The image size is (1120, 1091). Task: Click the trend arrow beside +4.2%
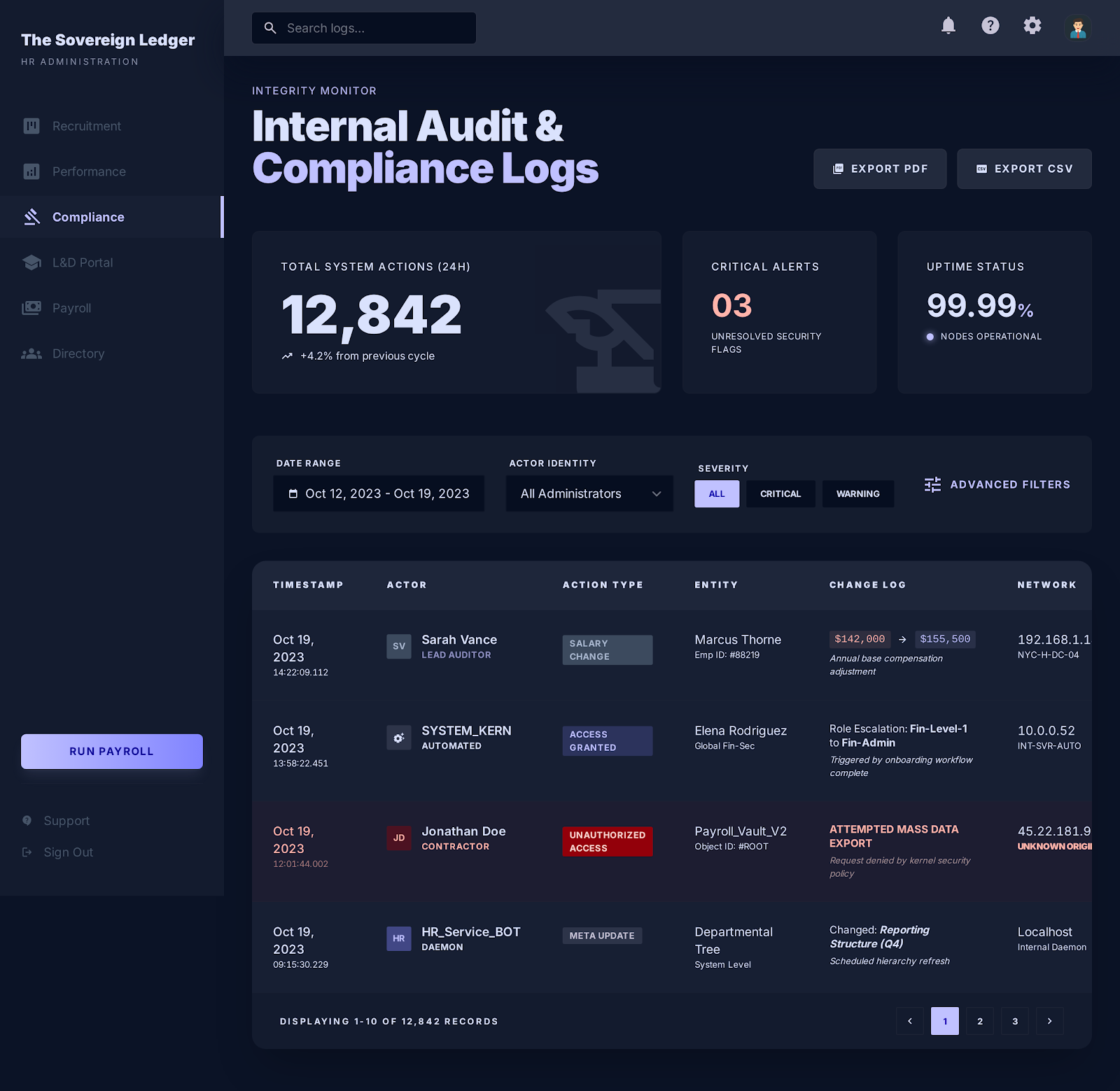[x=287, y=356]
